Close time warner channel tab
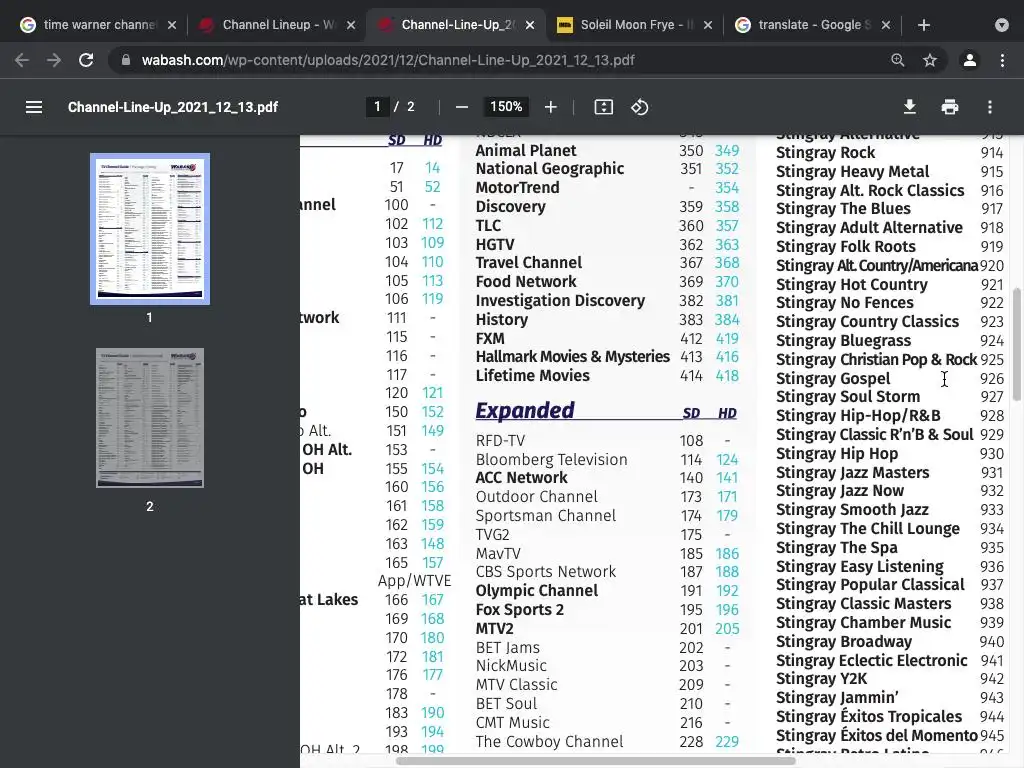The width and height of the screenshot is (1024, 768). [x=172, y=25]
